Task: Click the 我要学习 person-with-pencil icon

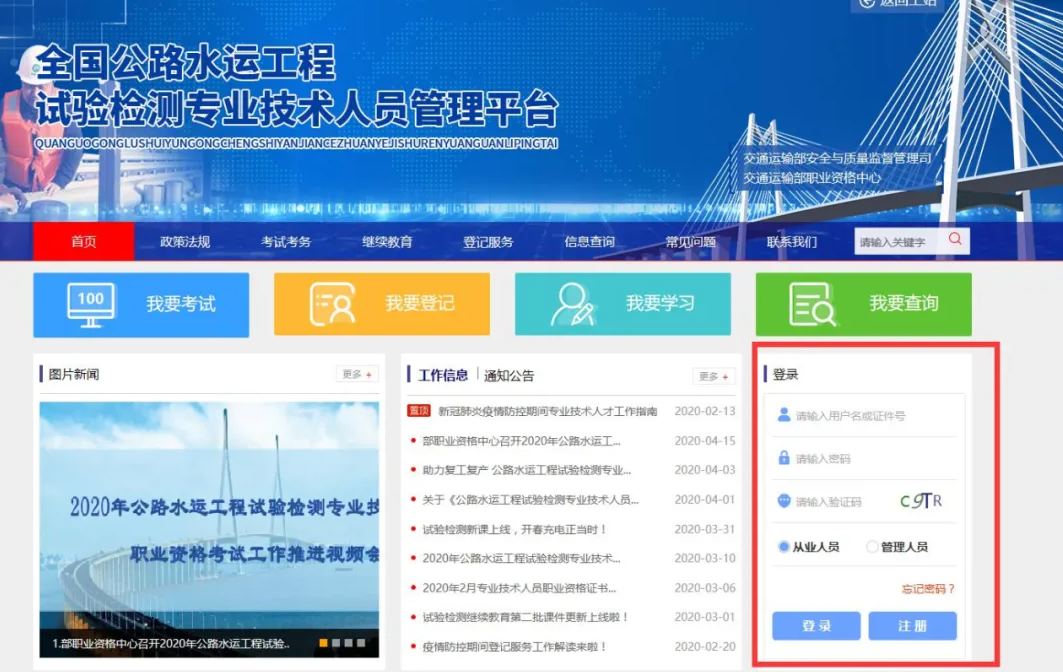Action: pyautogui.click(x=573, y=304)
